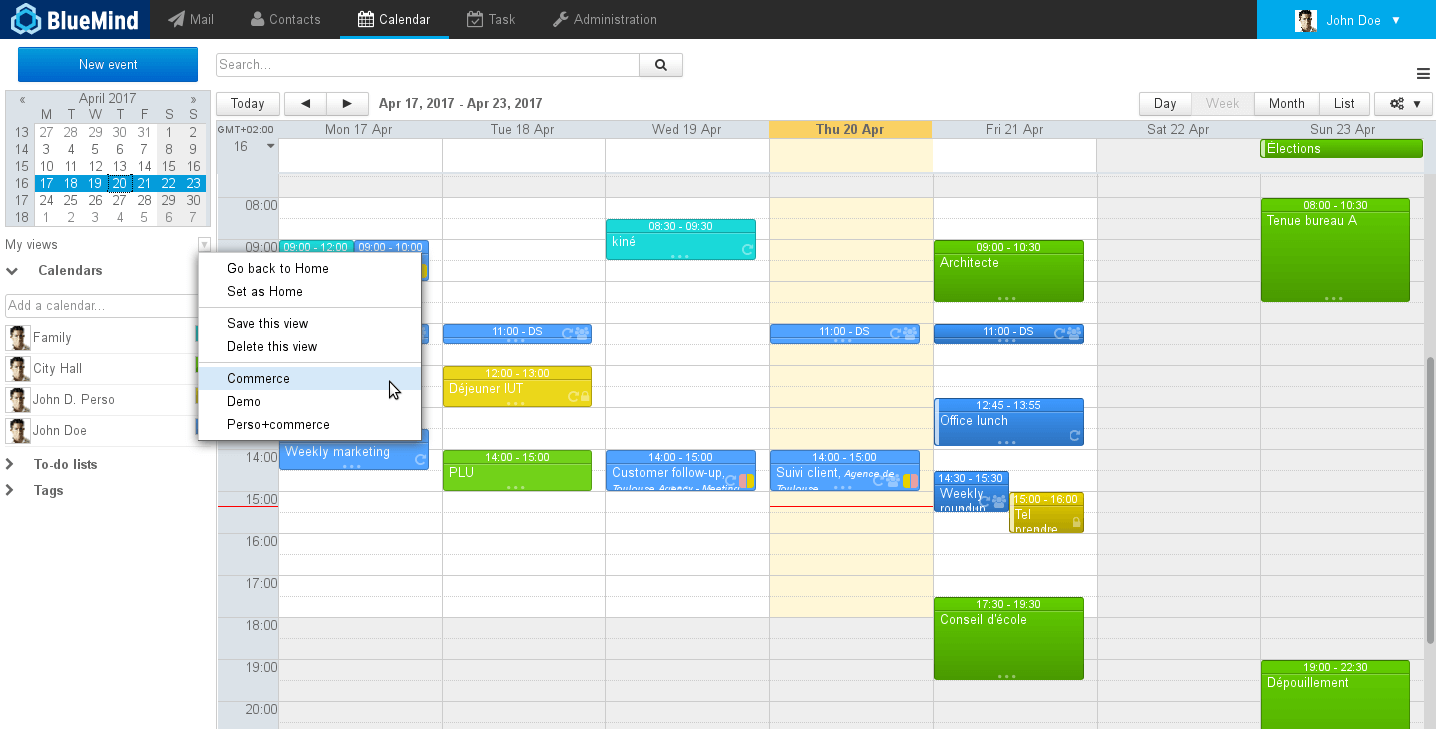
Task: Open the hamburger menu icon
Action: 1423,73
